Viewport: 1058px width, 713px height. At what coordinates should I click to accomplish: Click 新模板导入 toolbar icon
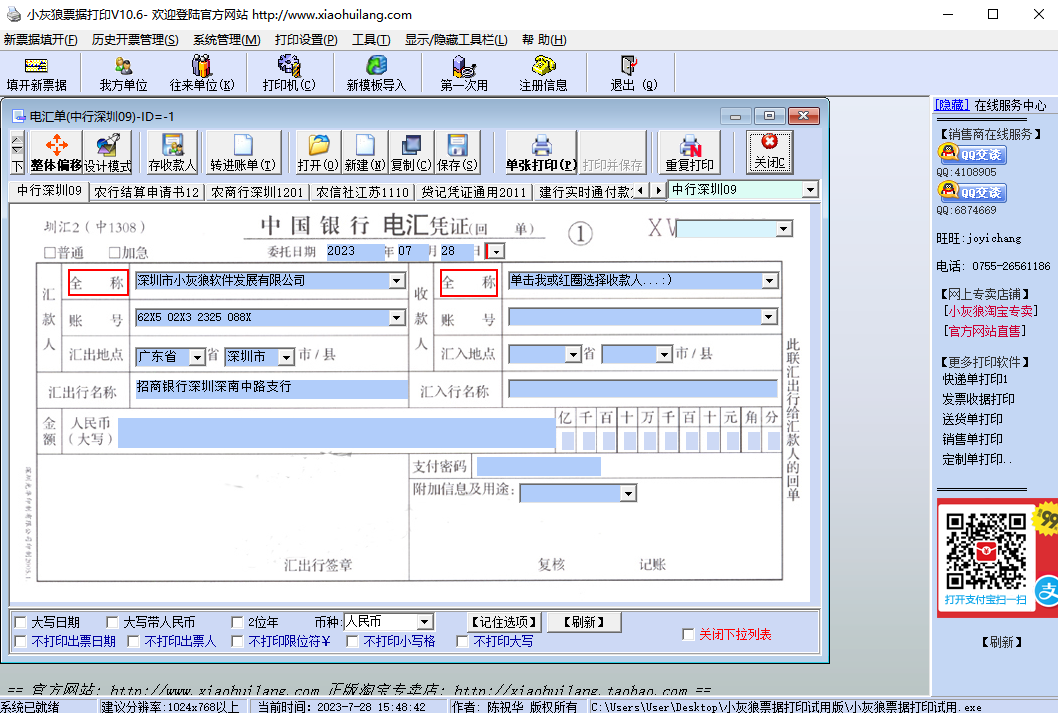[376, 74]
